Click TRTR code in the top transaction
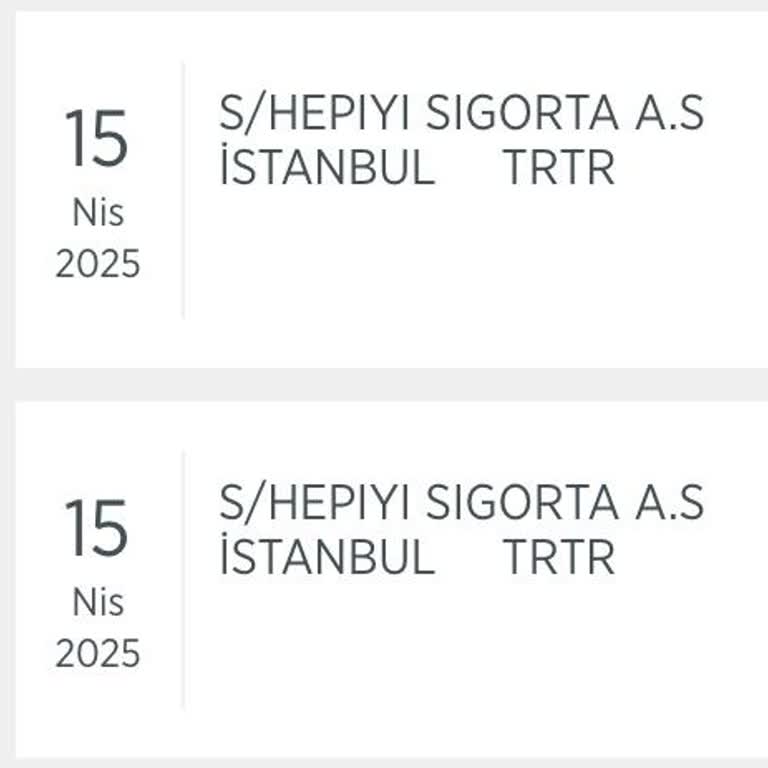This screenshot has width=768, height=768. click(x=558, y=167)
